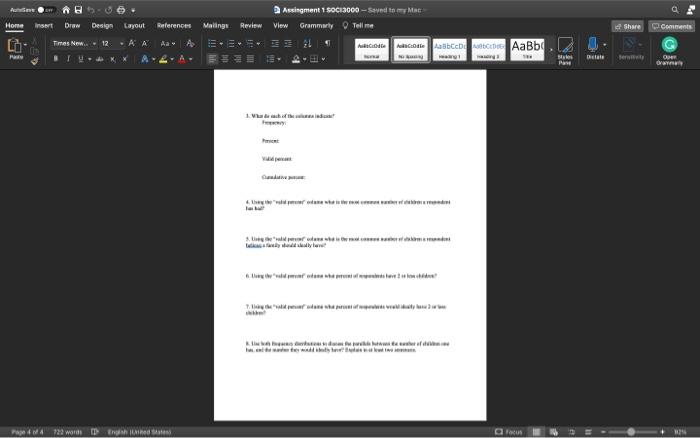Switch to the Draw tab
The image size is (700, 438).
pyautogui.click(x=72, y=26)
